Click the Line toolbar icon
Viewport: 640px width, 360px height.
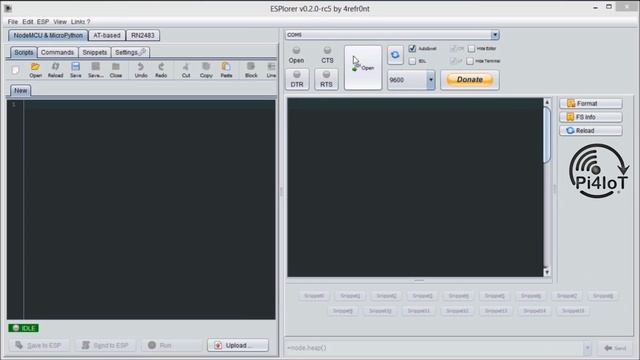pyautogui.click(x=271, y=70)
